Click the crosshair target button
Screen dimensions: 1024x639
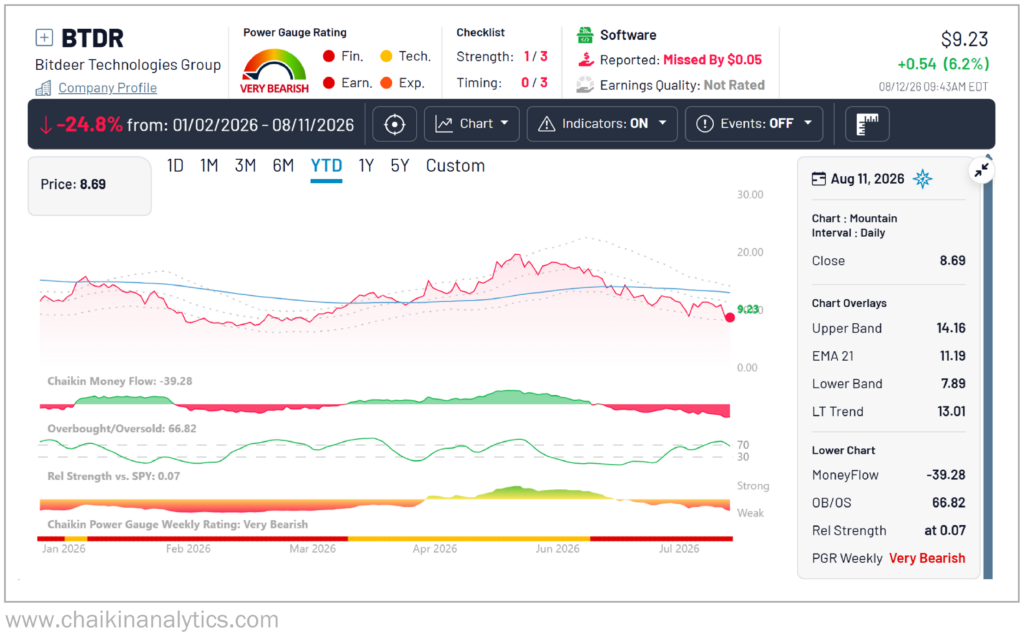coord(394,124)
